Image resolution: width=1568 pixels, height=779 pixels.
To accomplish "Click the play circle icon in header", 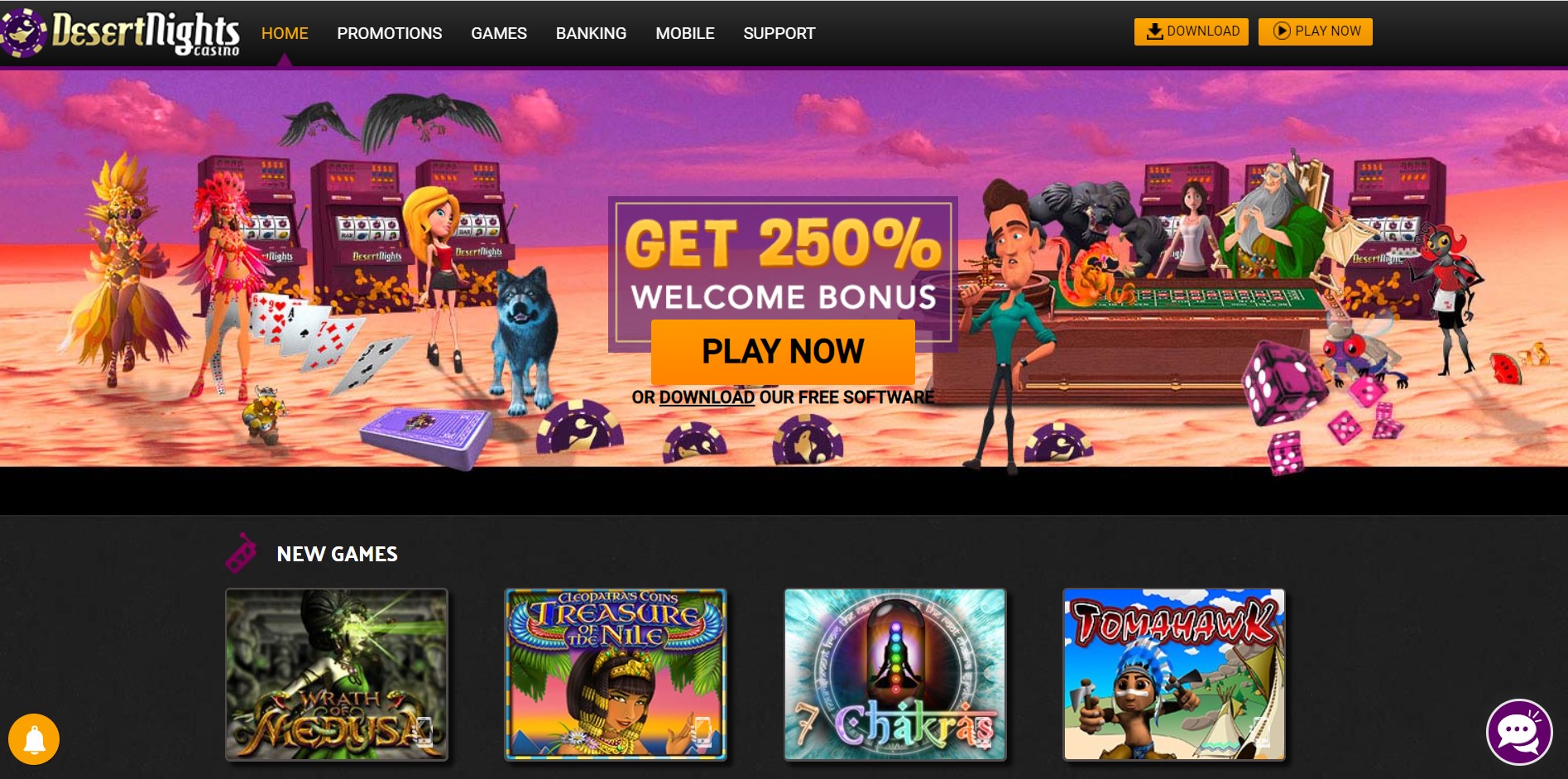I will point(1282,31).
